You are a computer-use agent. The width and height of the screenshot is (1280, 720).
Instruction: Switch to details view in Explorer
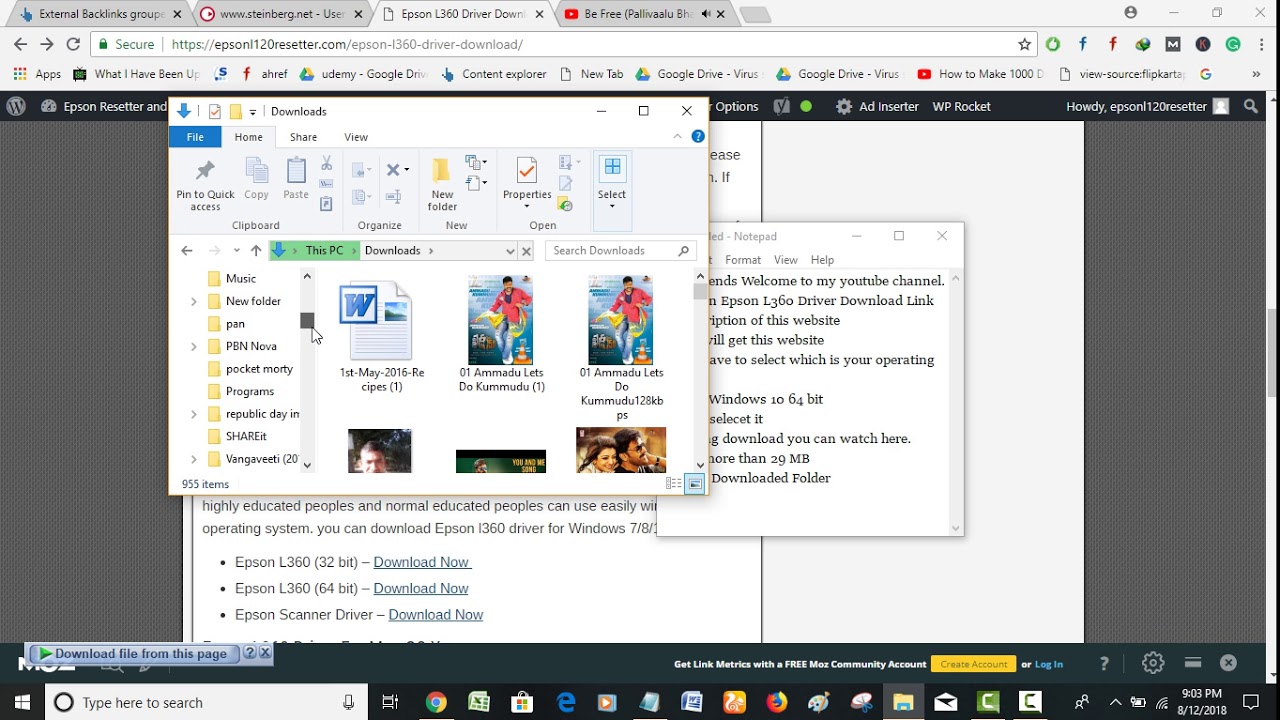point(674,484)
